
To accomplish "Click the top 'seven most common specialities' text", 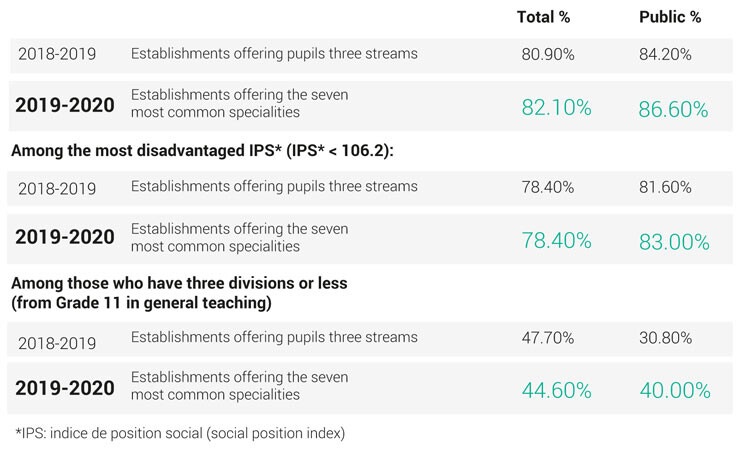I will click(x=240, y=103).
